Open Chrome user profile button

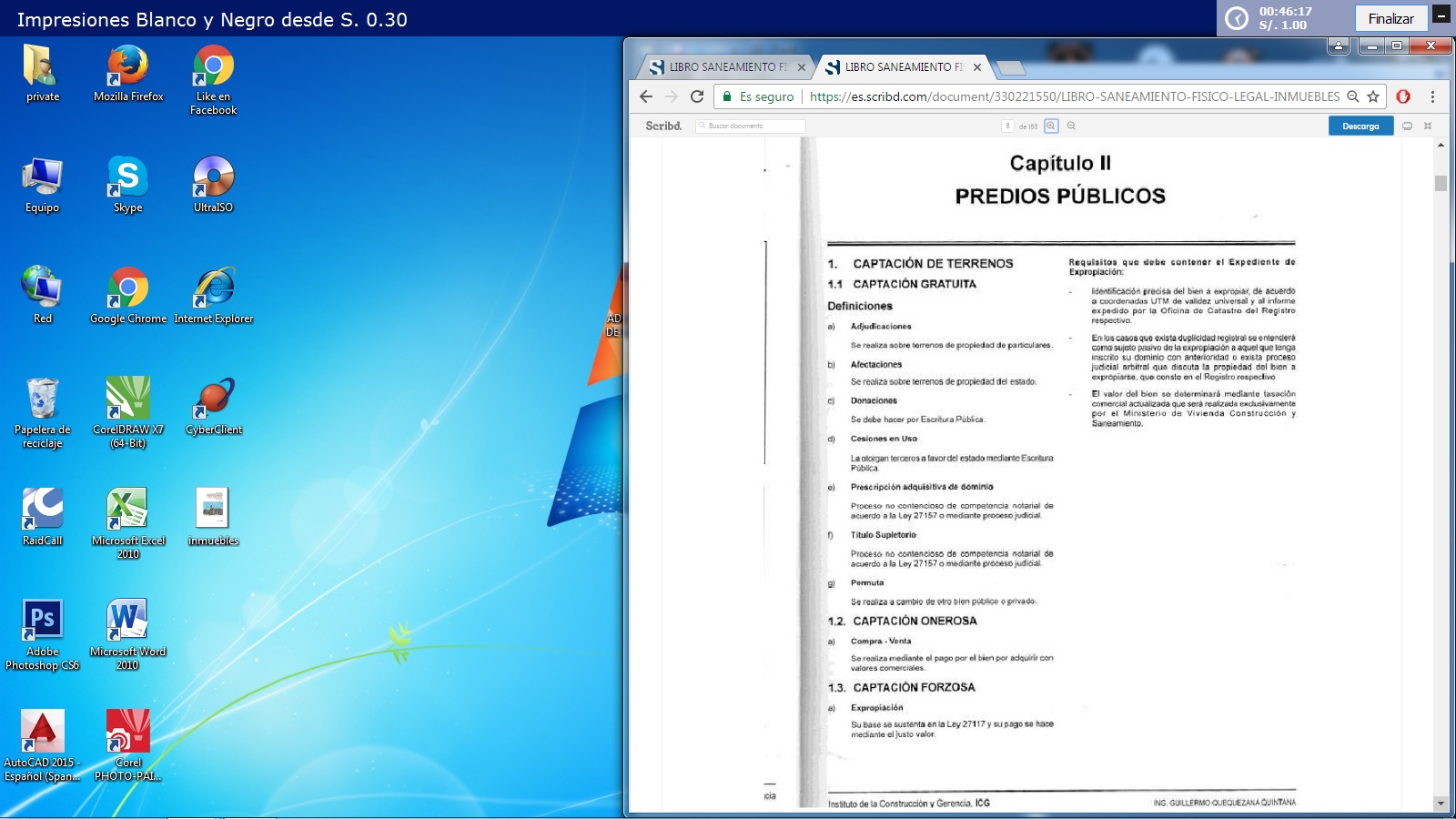point(1338,45)
